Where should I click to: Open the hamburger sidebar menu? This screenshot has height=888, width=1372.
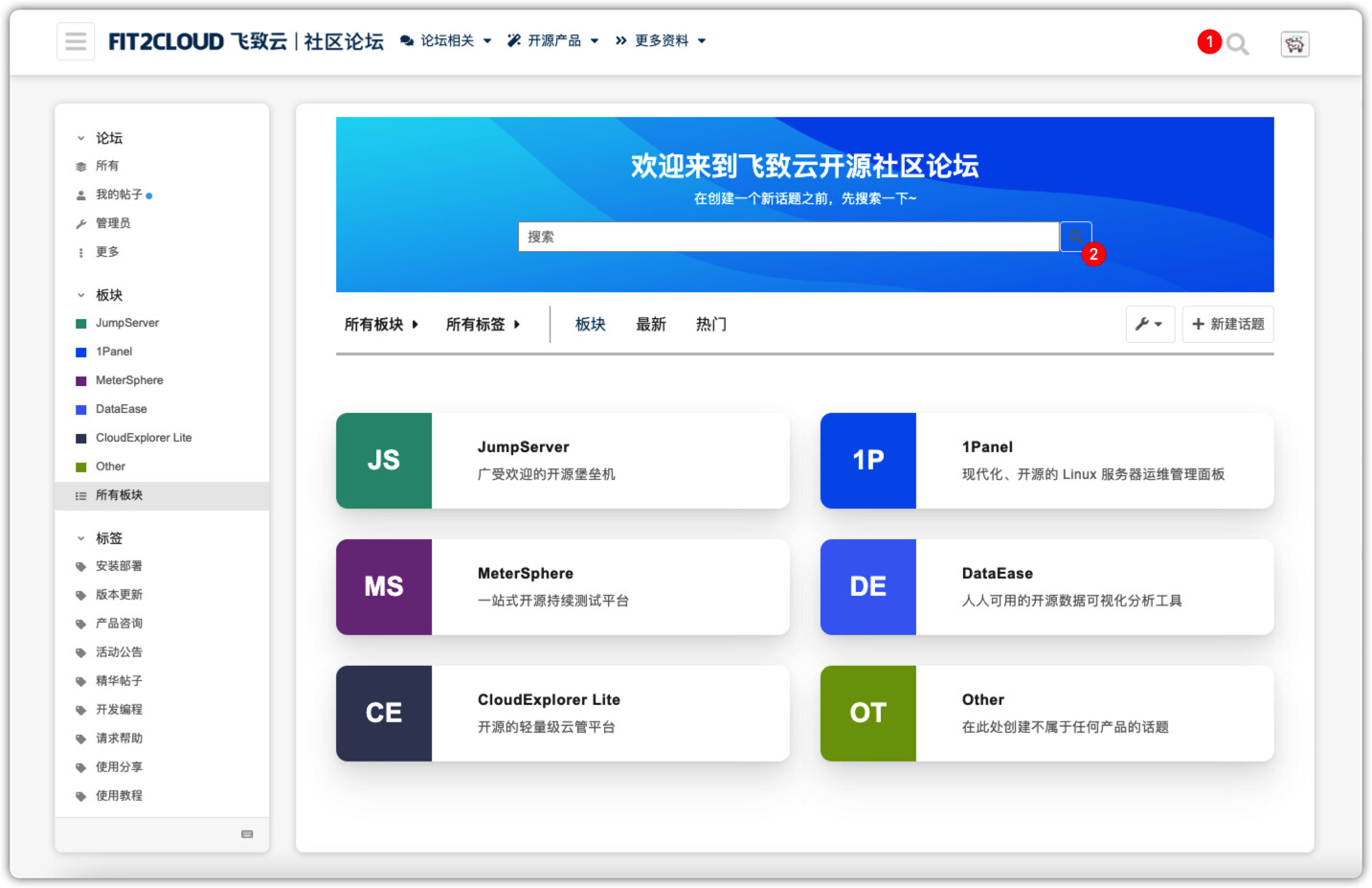point(76,41)
